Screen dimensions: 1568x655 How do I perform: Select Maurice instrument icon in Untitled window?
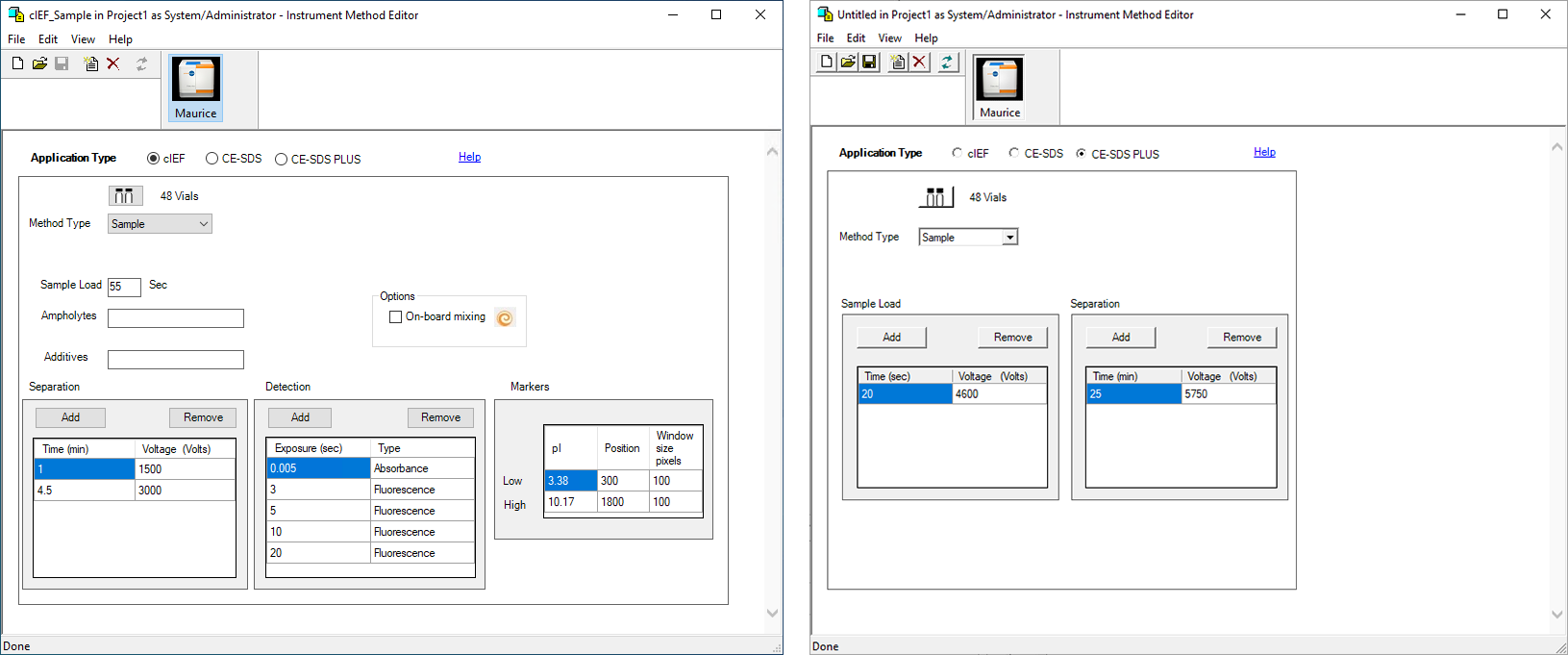click(1000, 88)
